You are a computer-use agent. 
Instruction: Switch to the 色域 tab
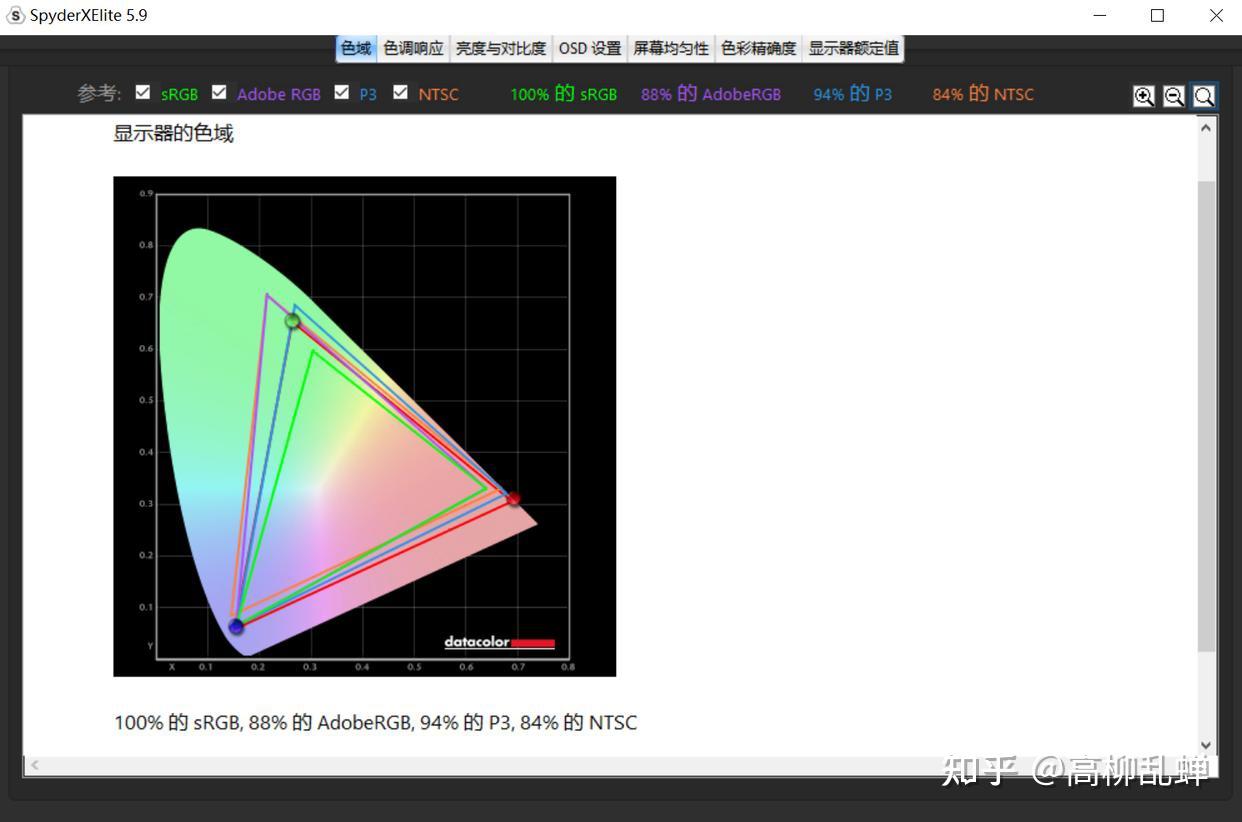coord(356,48)
